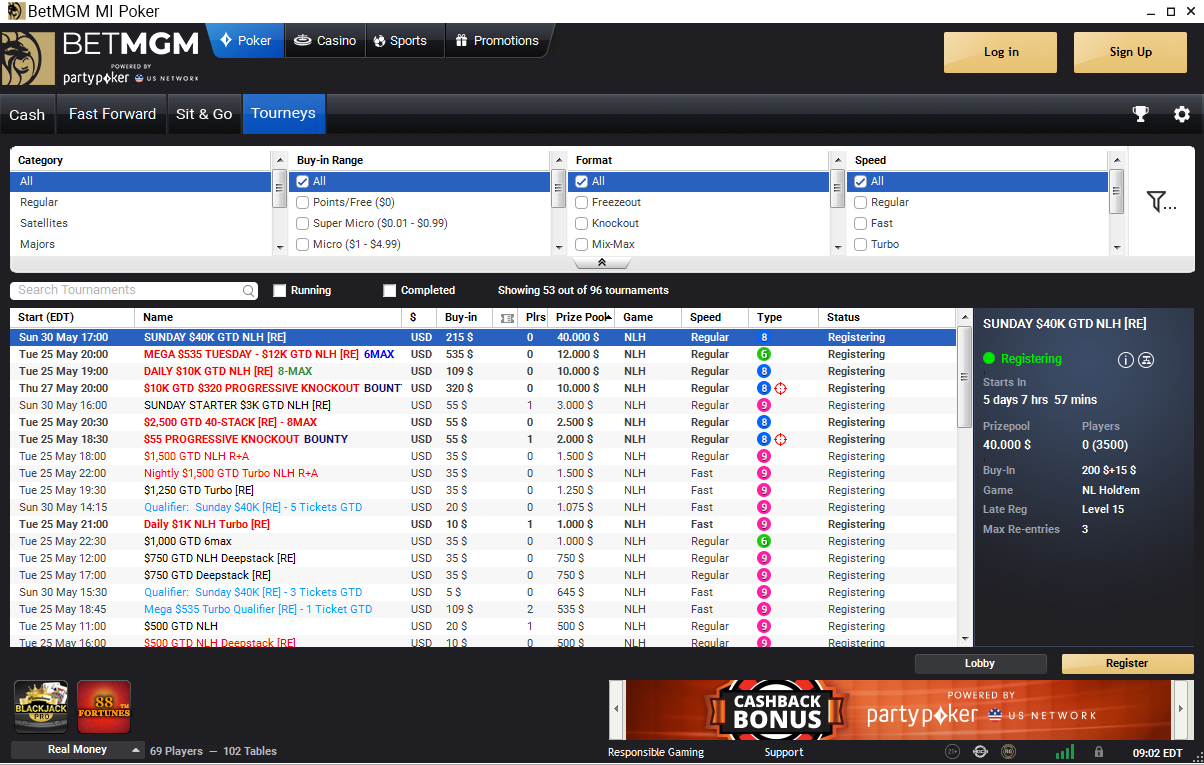Open the Real Money mode dropdown

(x=79, y=750)
